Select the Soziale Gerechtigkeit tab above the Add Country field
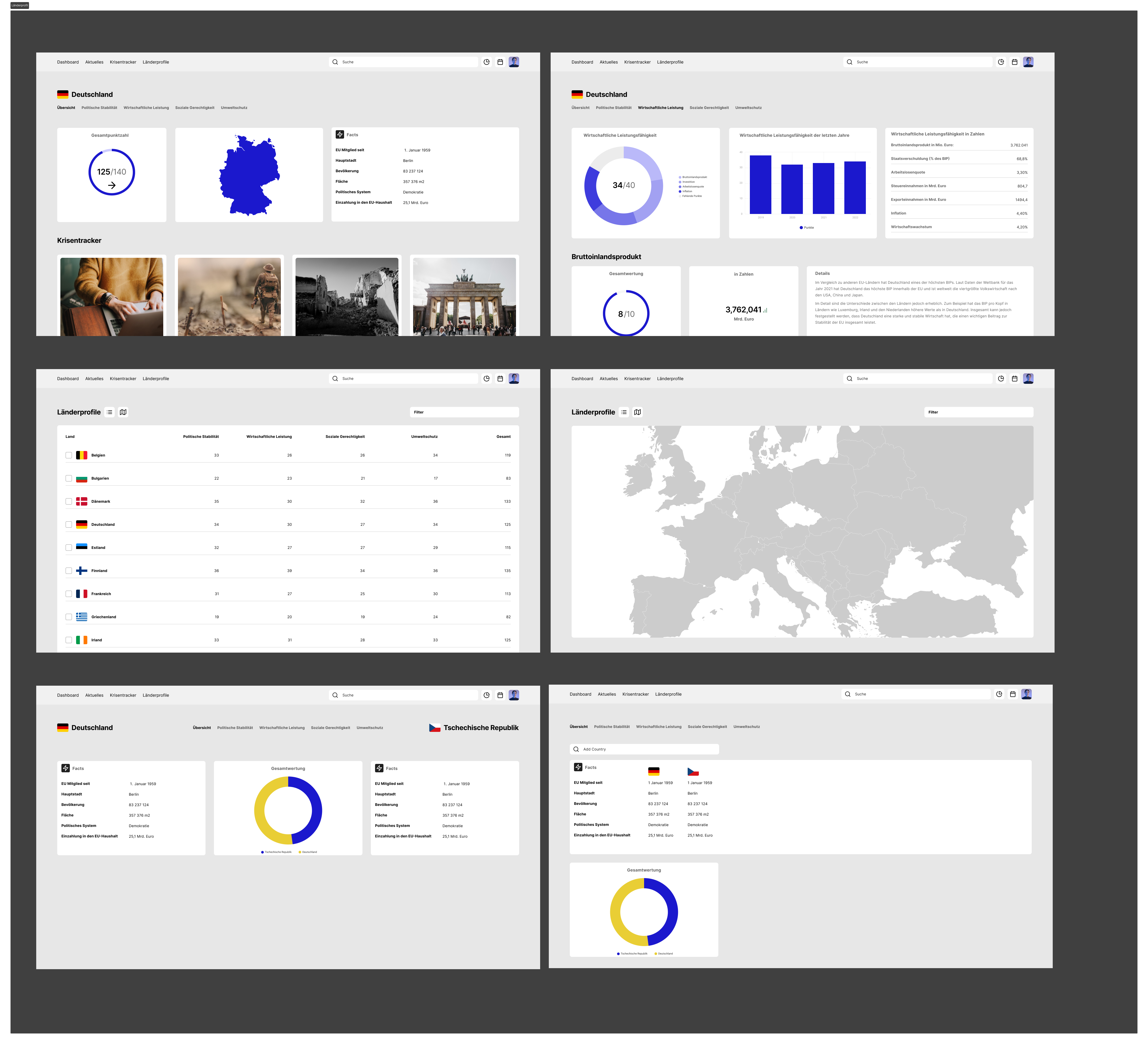Image resolution: width=1148 pixels, height=1044 pixels. (x=707, y=727)
